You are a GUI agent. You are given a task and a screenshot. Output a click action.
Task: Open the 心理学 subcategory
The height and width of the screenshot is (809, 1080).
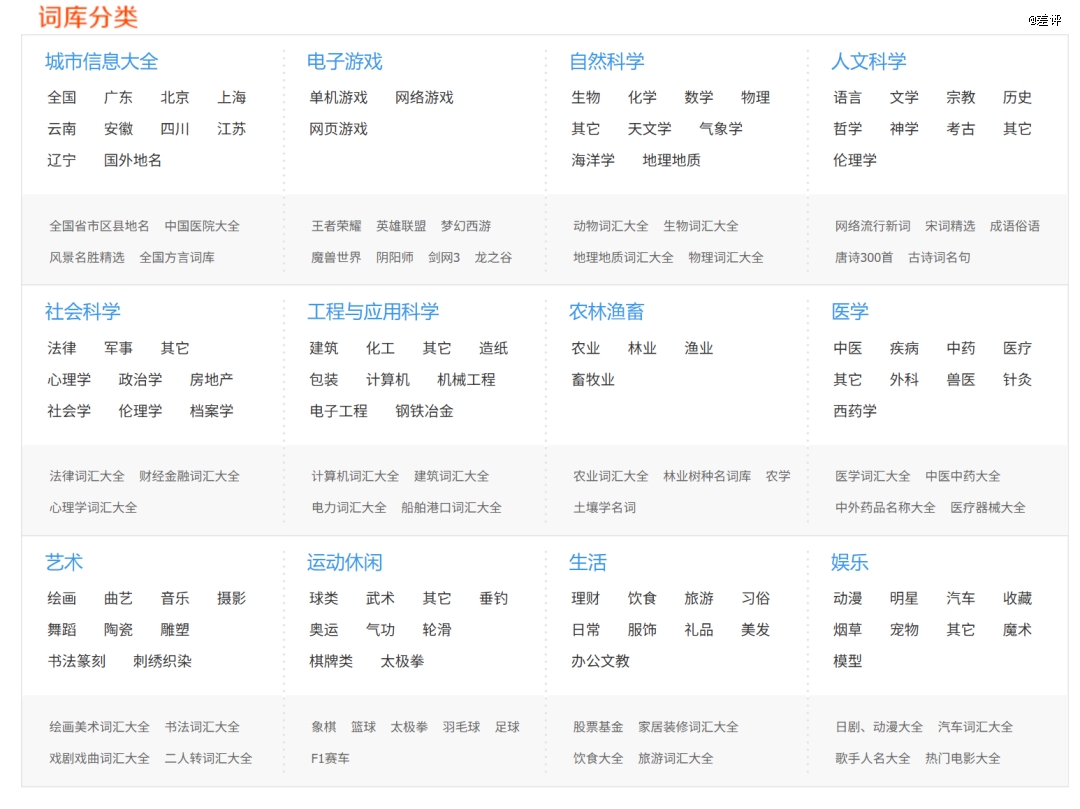coord(69,380)
